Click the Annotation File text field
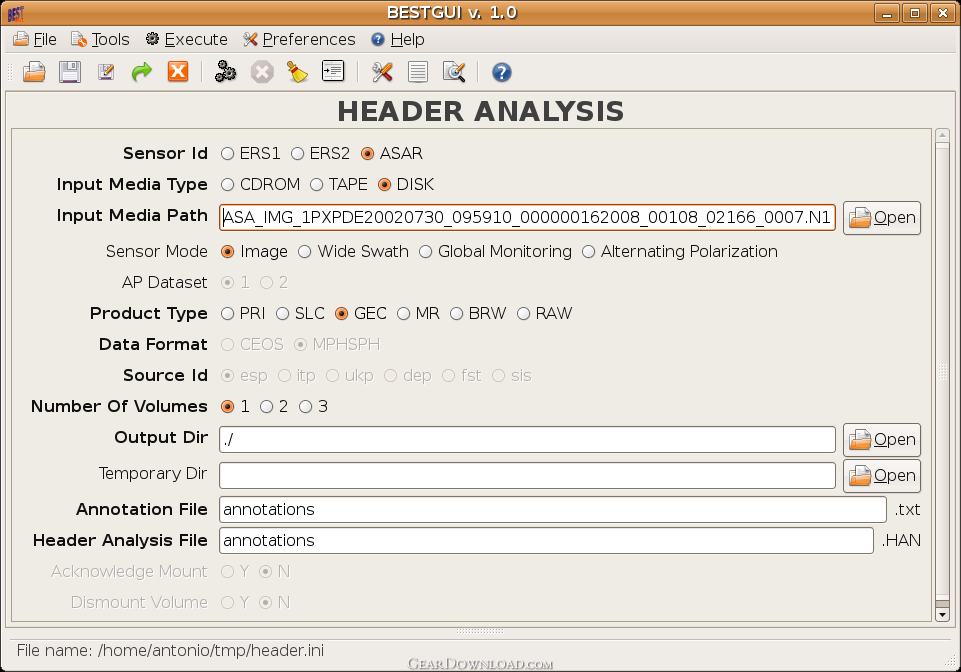Image resolution: width=961 pixels, height=672 pixels. (553, 510)
